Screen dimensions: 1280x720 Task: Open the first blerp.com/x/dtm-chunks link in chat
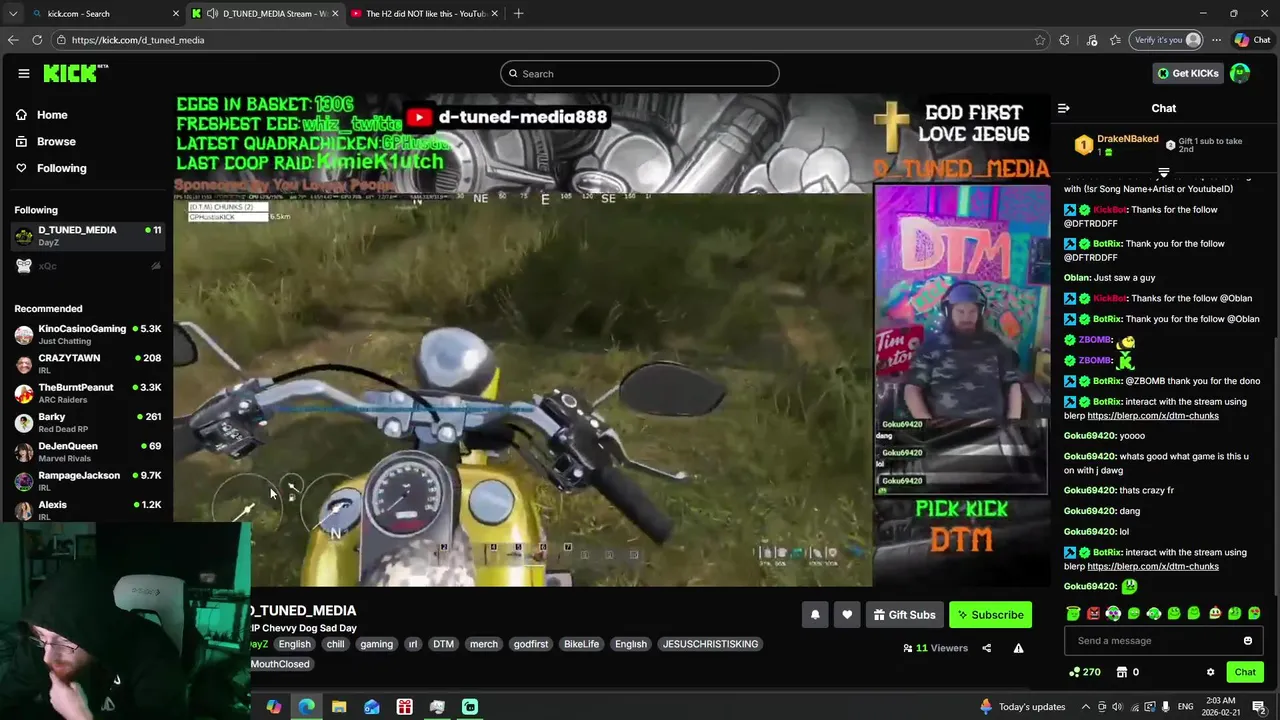(1152, 416)
